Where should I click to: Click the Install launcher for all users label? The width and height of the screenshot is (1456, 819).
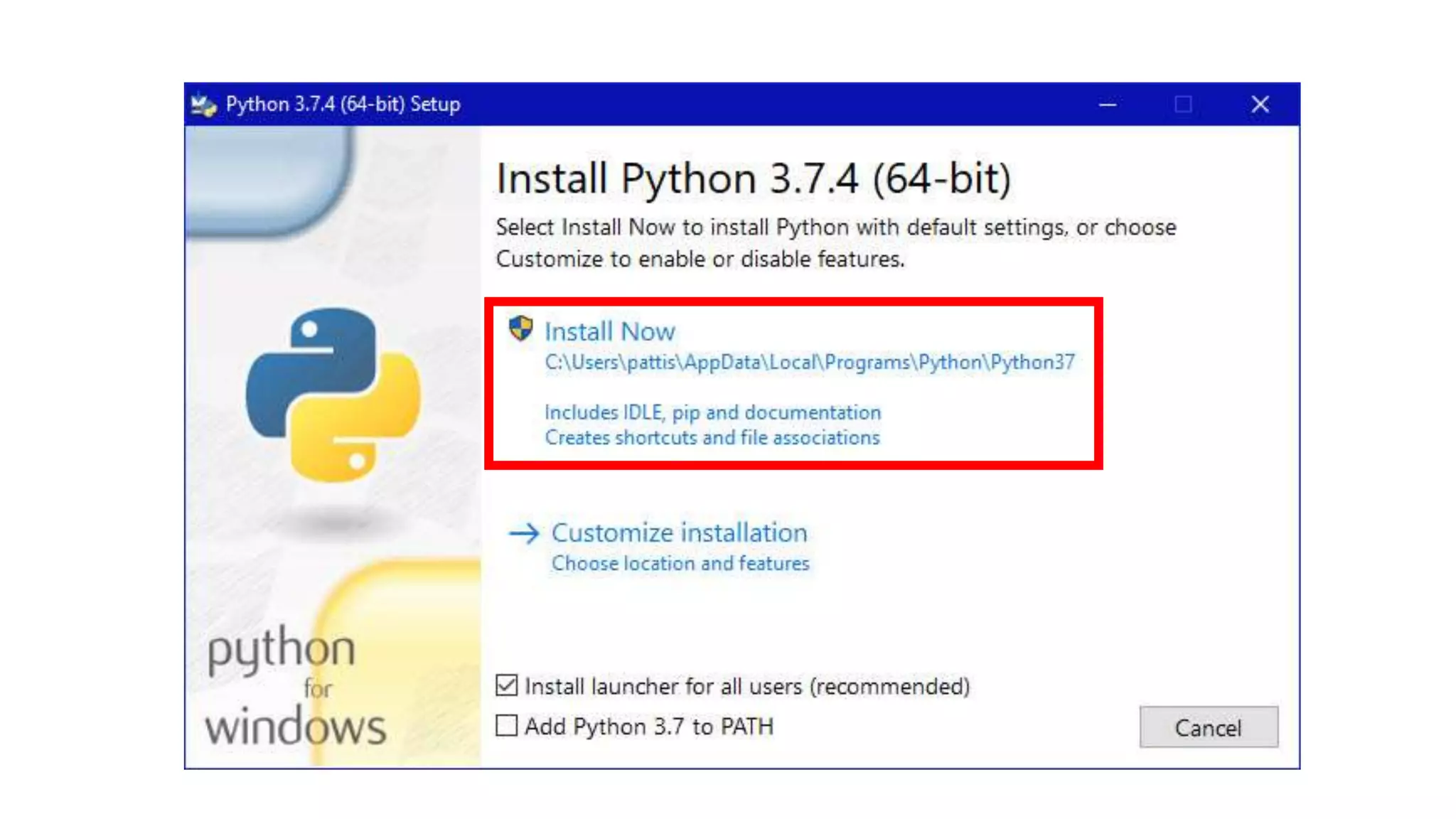[746, 686]
